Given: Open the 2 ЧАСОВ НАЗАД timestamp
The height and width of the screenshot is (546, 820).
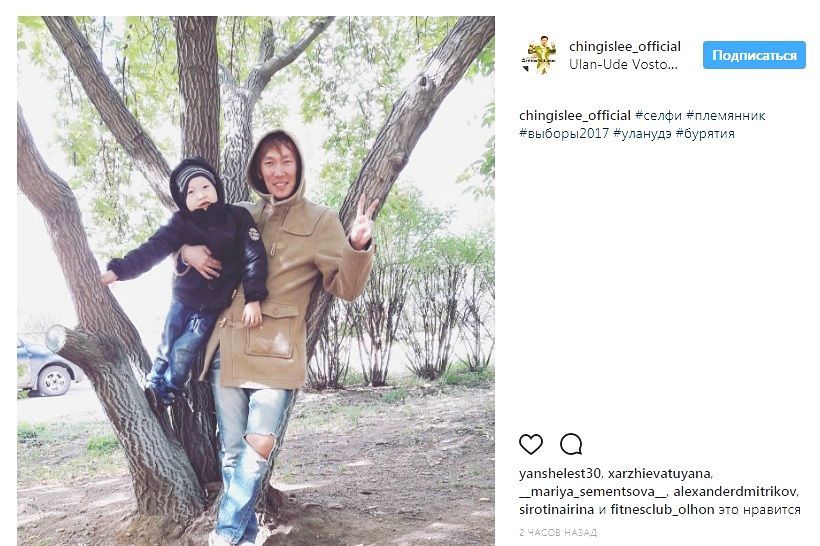Looking at the screenshot, I should pos(558,532).
